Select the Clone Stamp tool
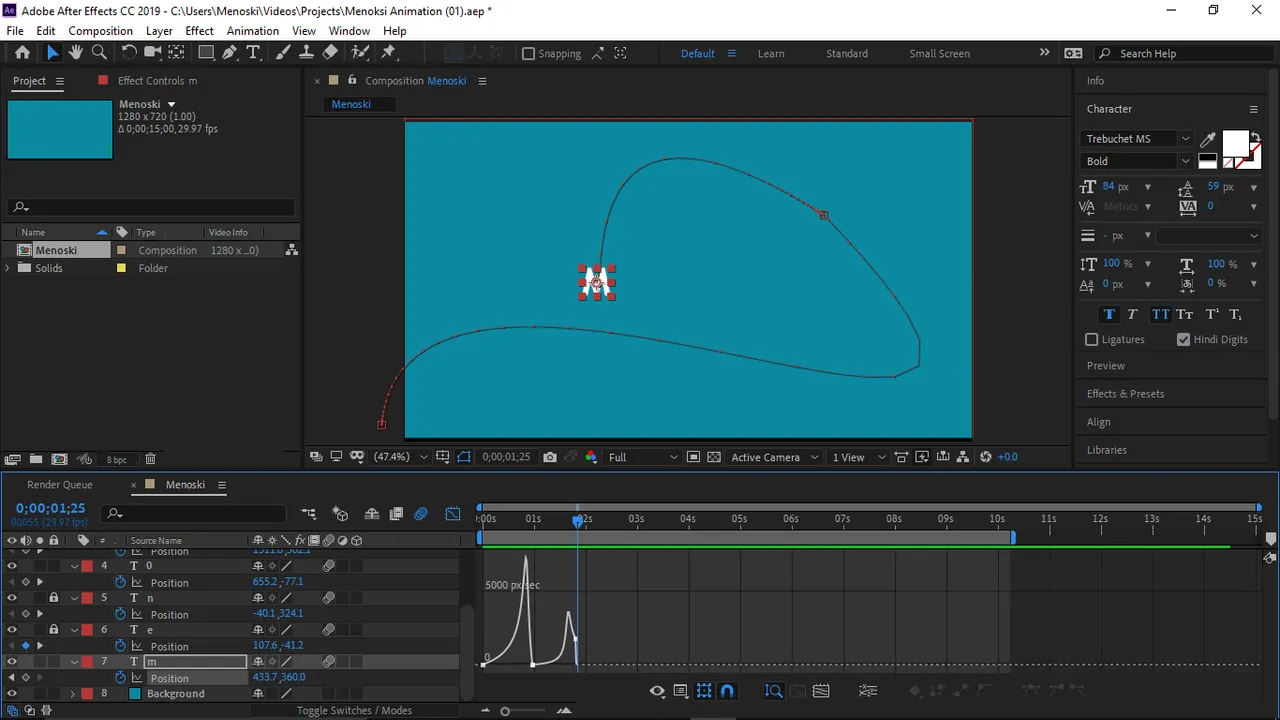The image size is (1280, 720). point(306,53)
